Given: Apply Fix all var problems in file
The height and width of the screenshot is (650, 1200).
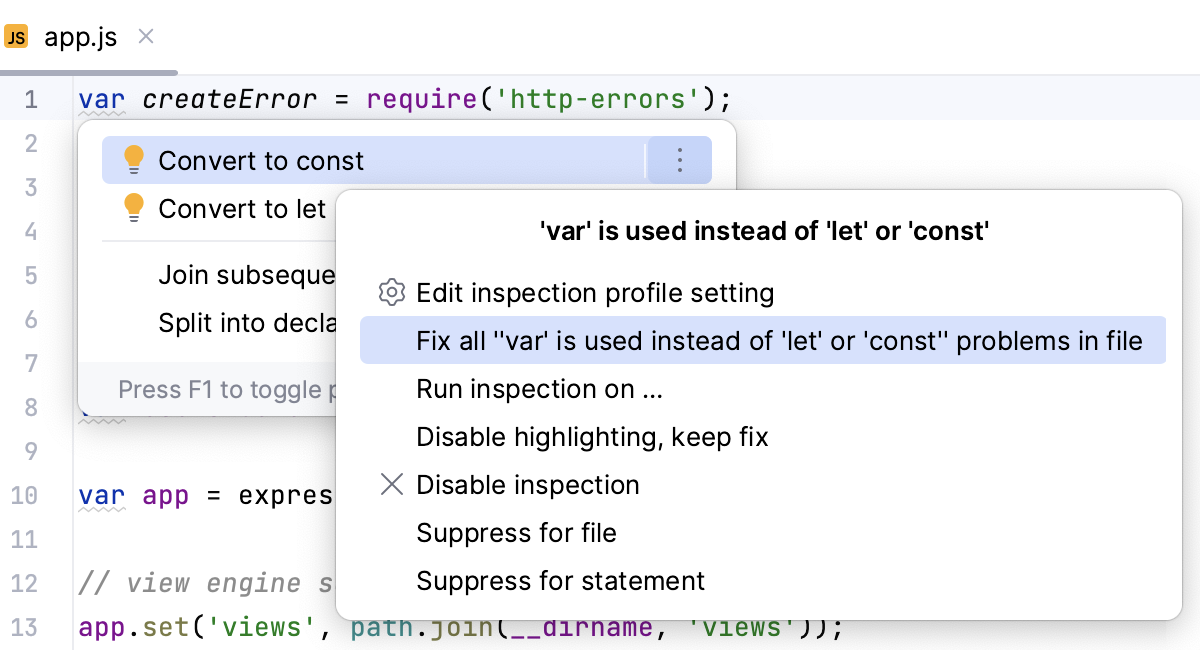Looking at the screenshot, I should coord(778,341).
